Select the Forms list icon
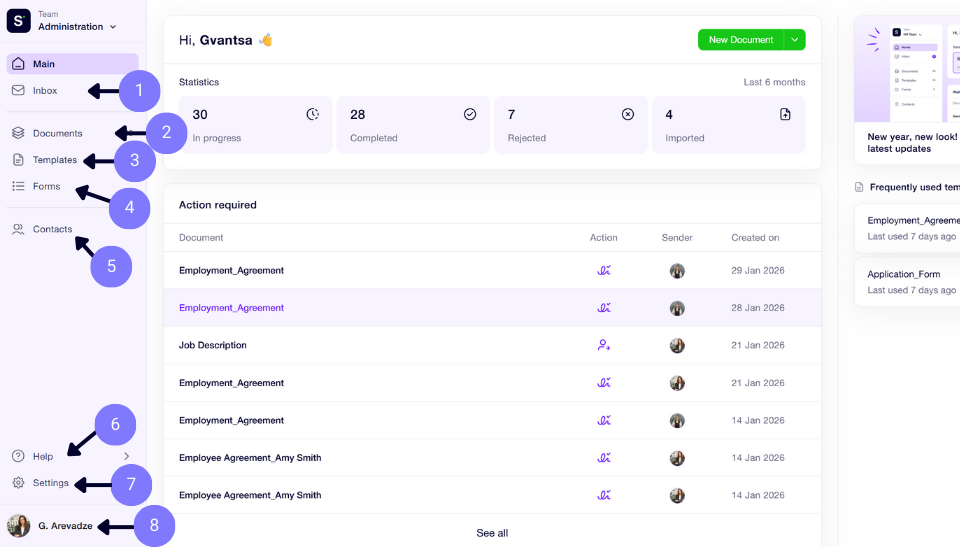 click(x=18, y=186)
